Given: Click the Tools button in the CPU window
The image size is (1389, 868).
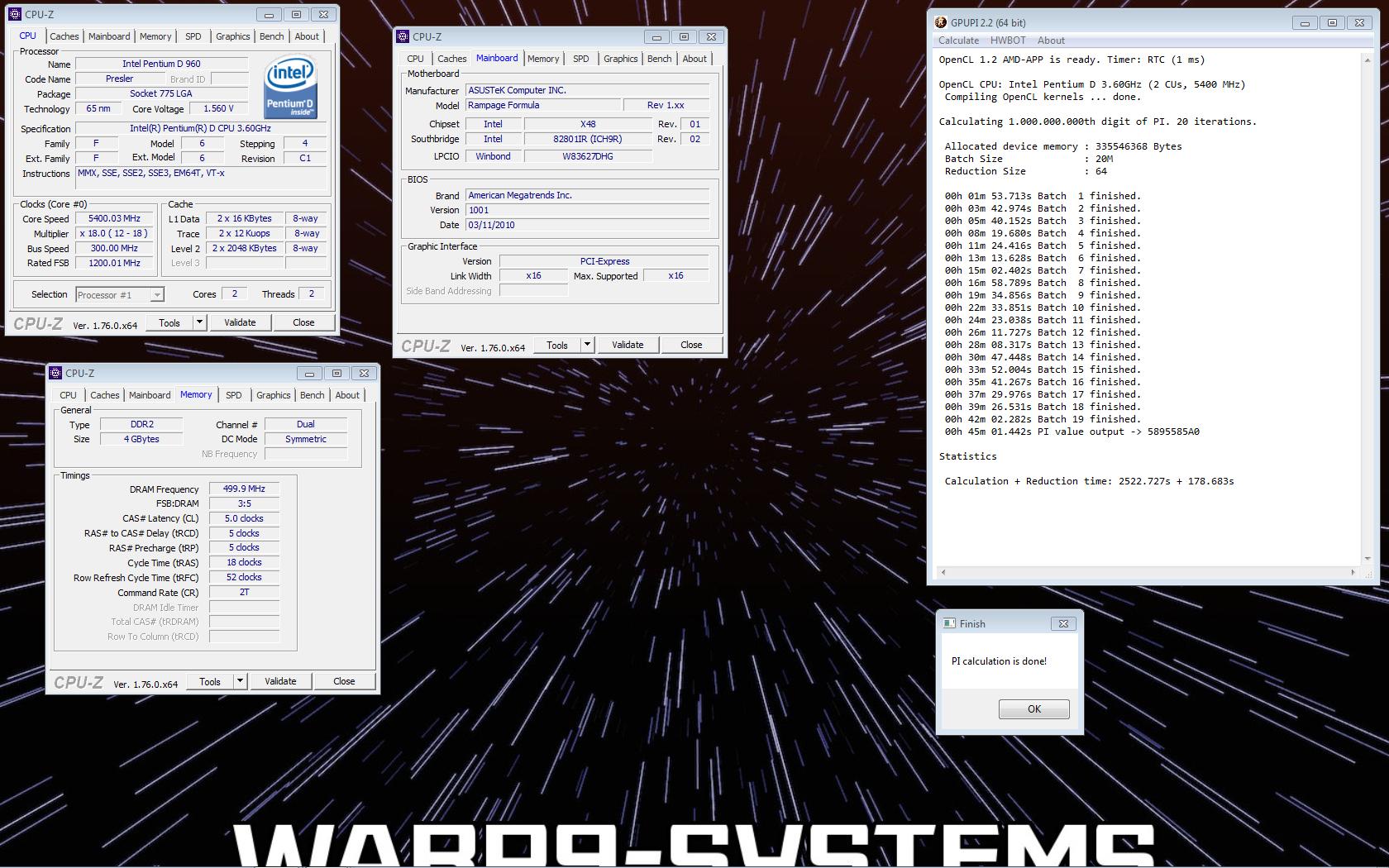Looking at the screenshot, I should 169,322.
